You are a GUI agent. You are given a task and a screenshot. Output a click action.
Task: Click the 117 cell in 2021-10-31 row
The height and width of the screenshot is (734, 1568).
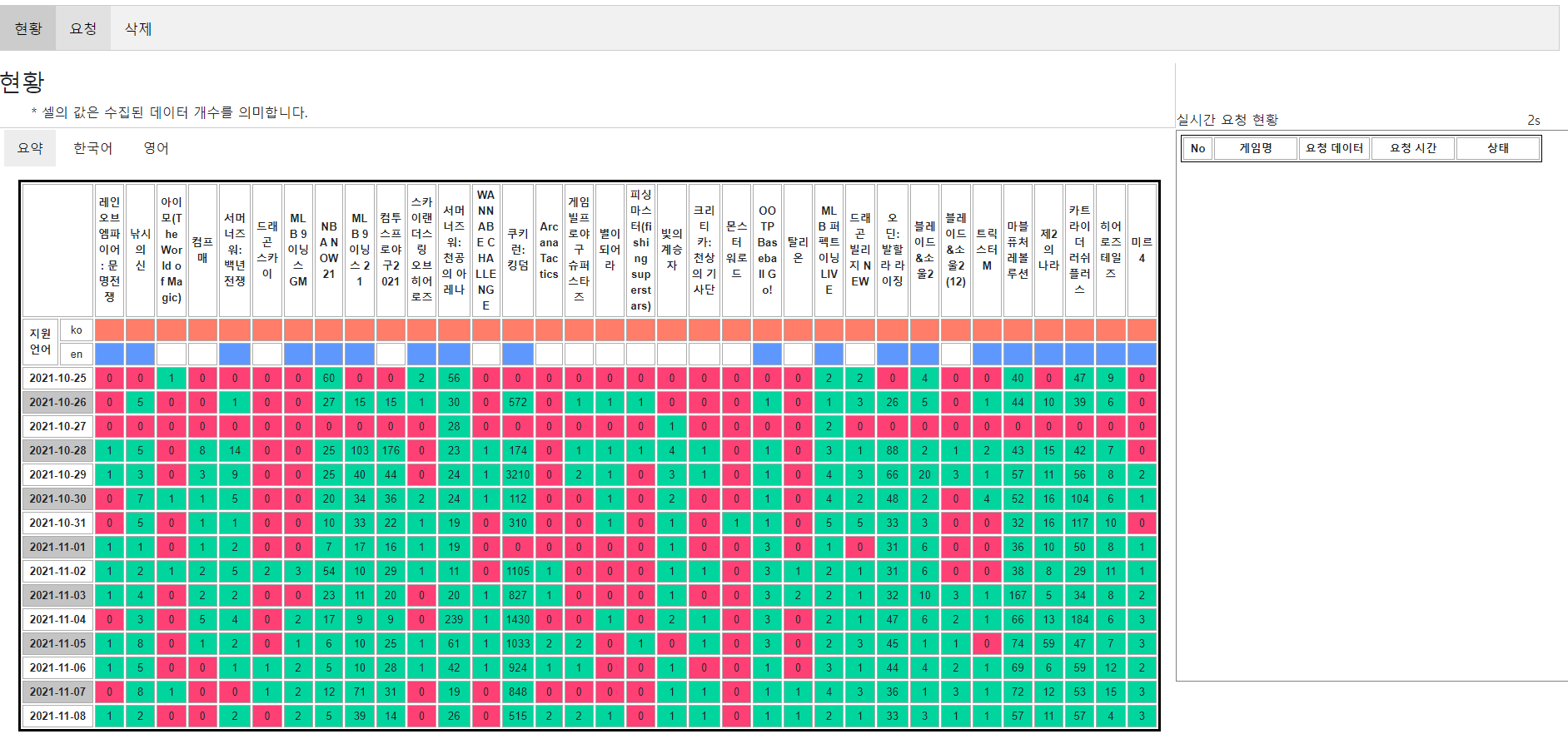pyautogui.click(x=1079, y=523)
